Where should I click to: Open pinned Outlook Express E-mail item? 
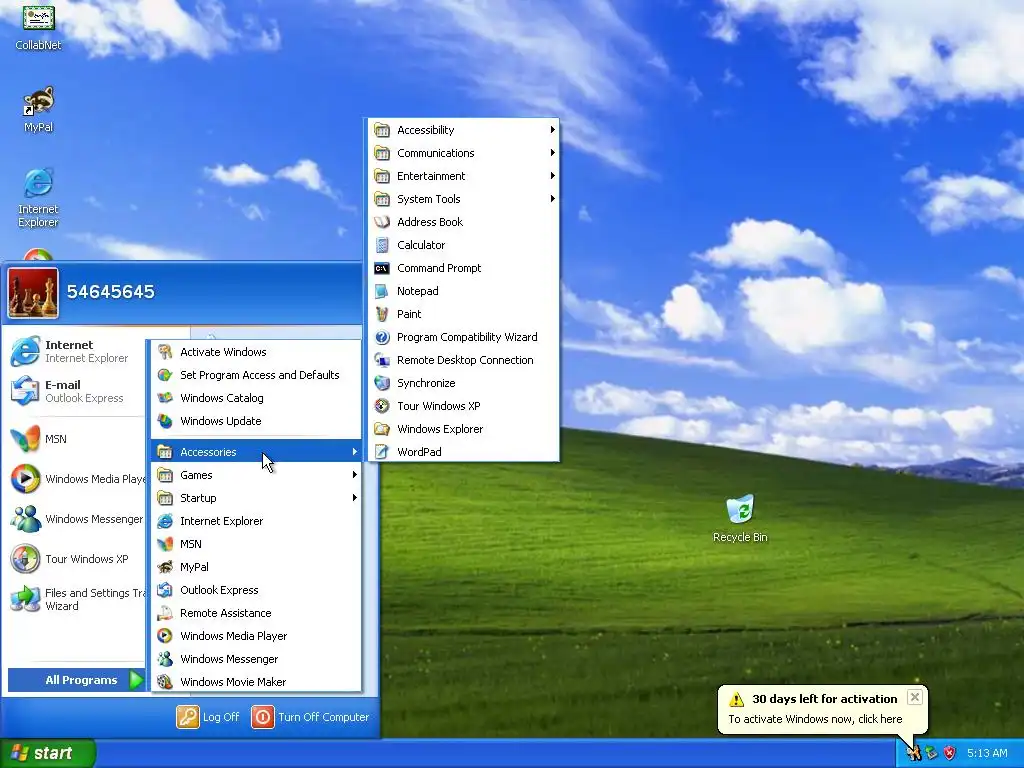click(72, 391)
